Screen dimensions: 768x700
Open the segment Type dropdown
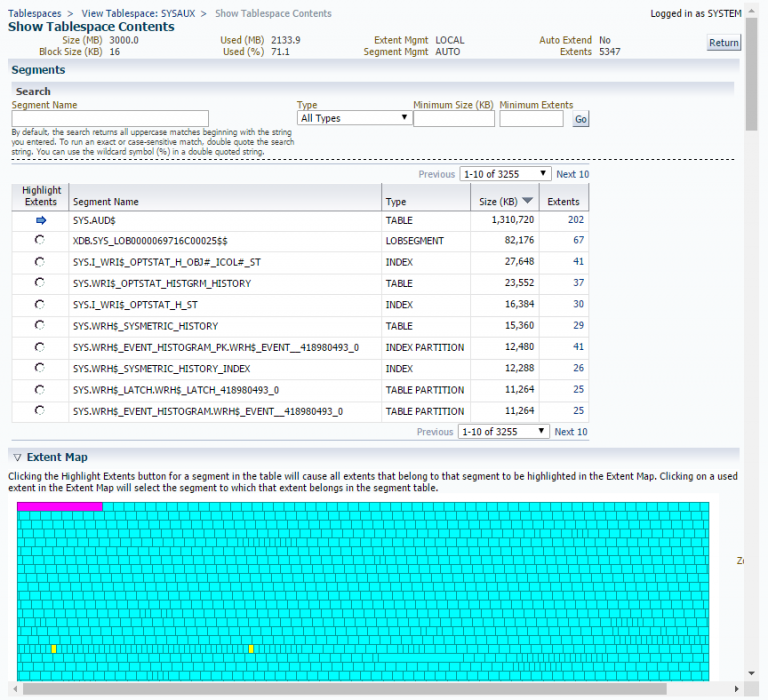(x=355, y=118)
